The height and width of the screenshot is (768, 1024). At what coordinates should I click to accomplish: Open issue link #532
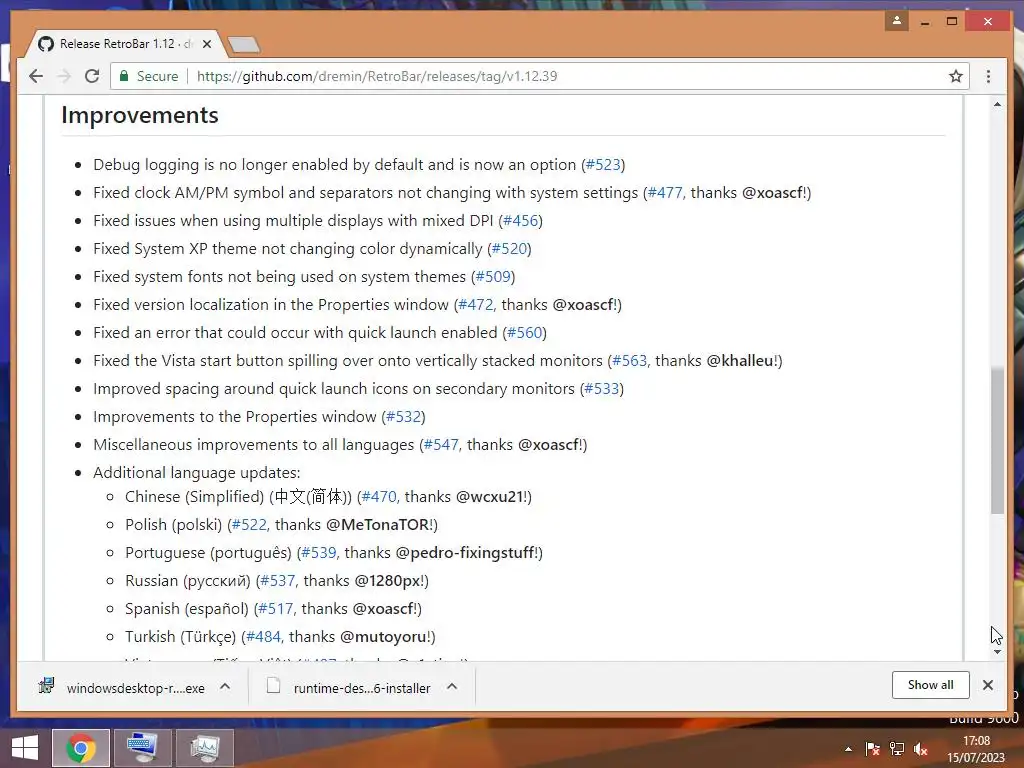(403, 417)
